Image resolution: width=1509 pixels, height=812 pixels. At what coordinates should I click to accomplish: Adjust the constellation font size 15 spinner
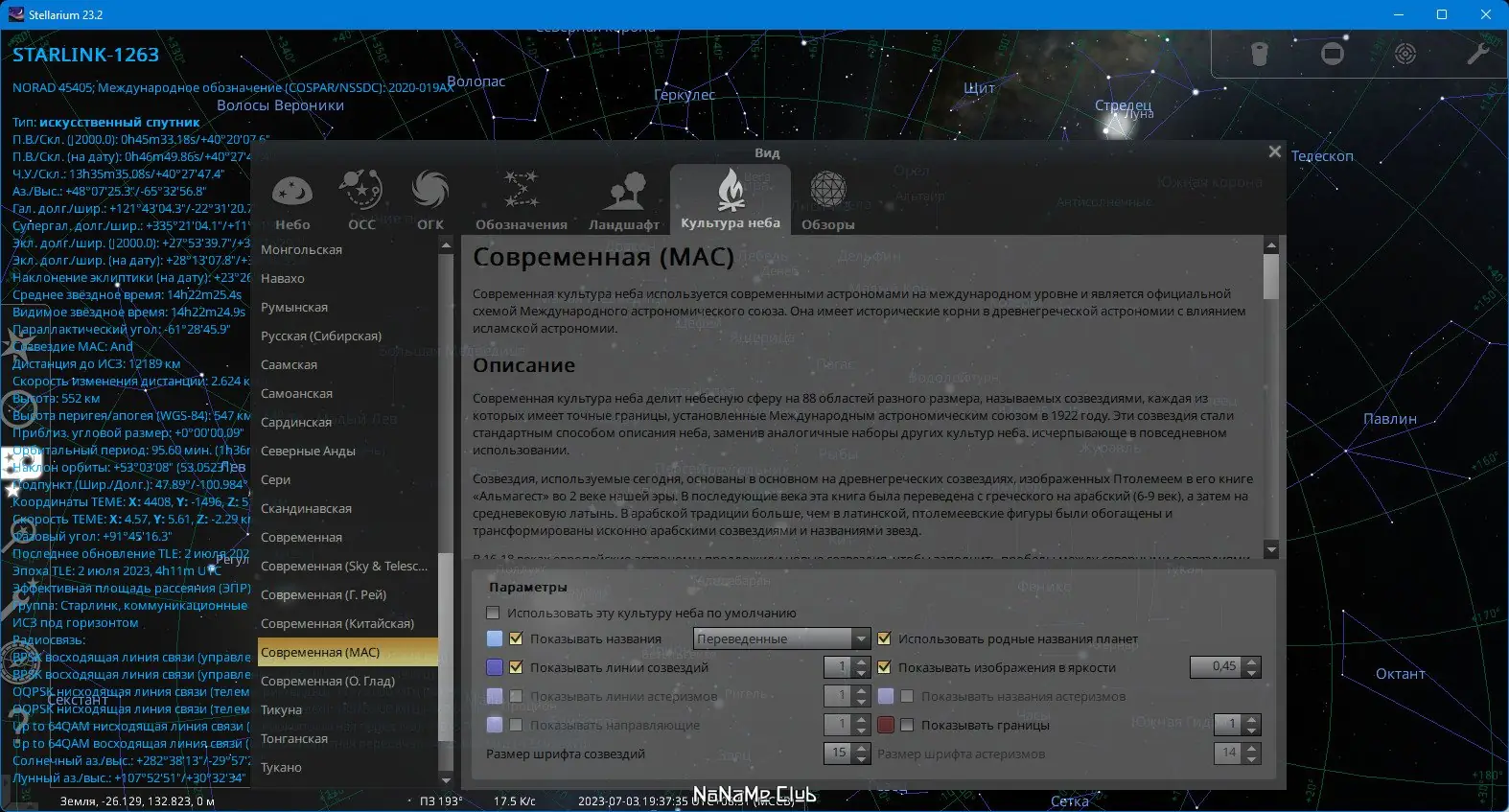(x=847, y=754)
